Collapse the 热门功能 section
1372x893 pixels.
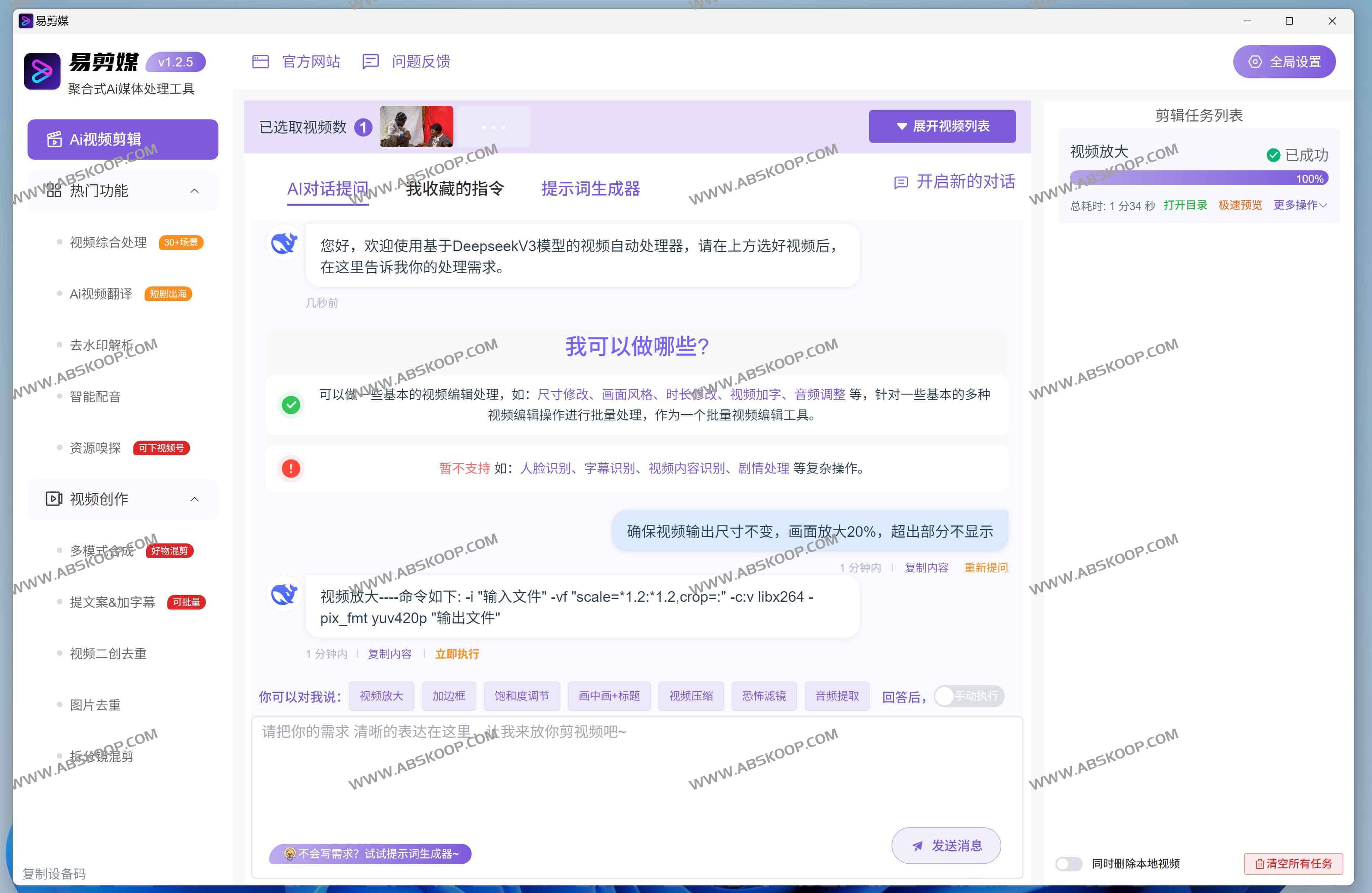(194, 191)
